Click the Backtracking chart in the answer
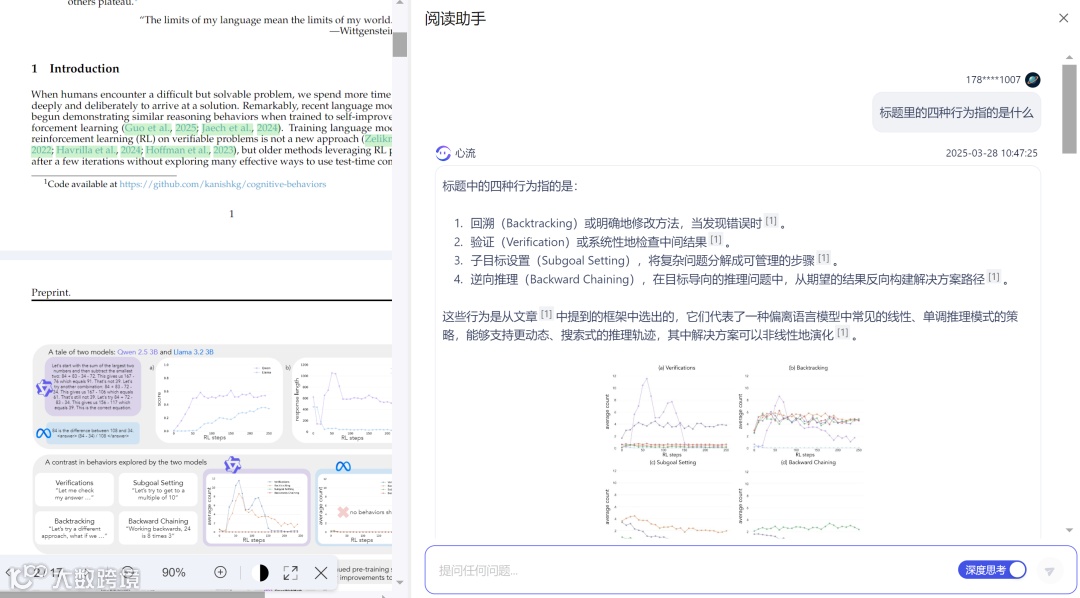1080x598 pixels. coord(804,410)
